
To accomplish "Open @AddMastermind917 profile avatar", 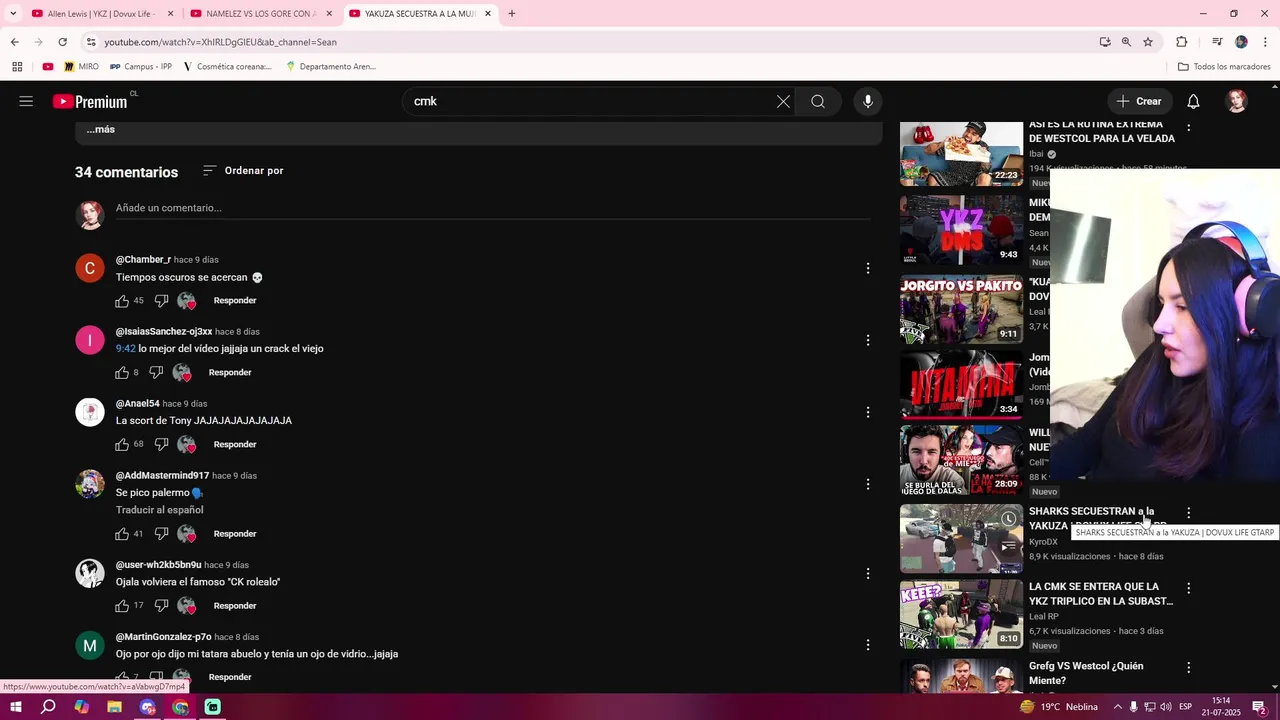I will 90,484.
